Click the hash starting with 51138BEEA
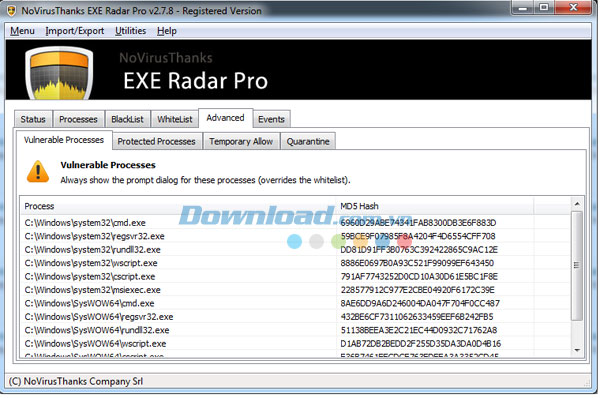Screen dimensions: 600x398 [x=419, y=330]
